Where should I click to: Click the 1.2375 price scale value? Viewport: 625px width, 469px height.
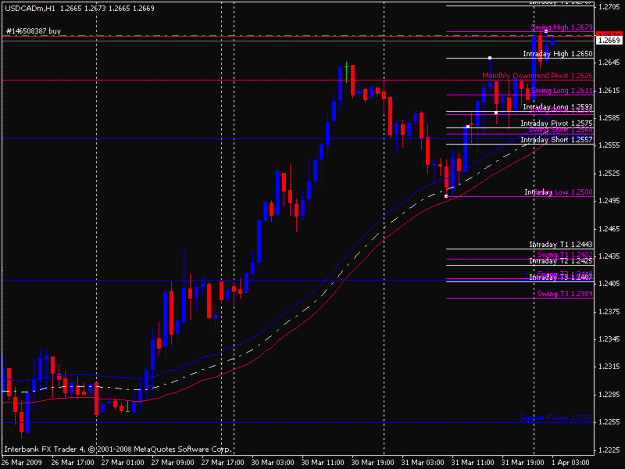point(609,312)
